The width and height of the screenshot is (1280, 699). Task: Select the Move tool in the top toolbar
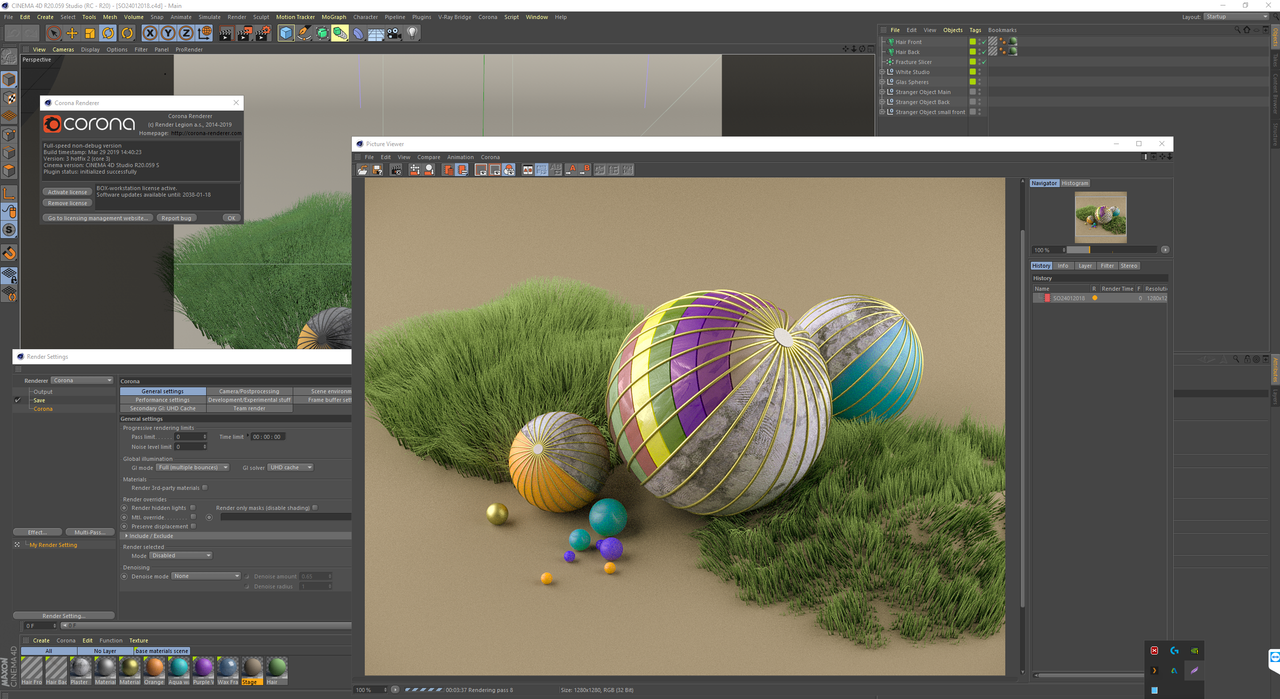pos(72,34)
